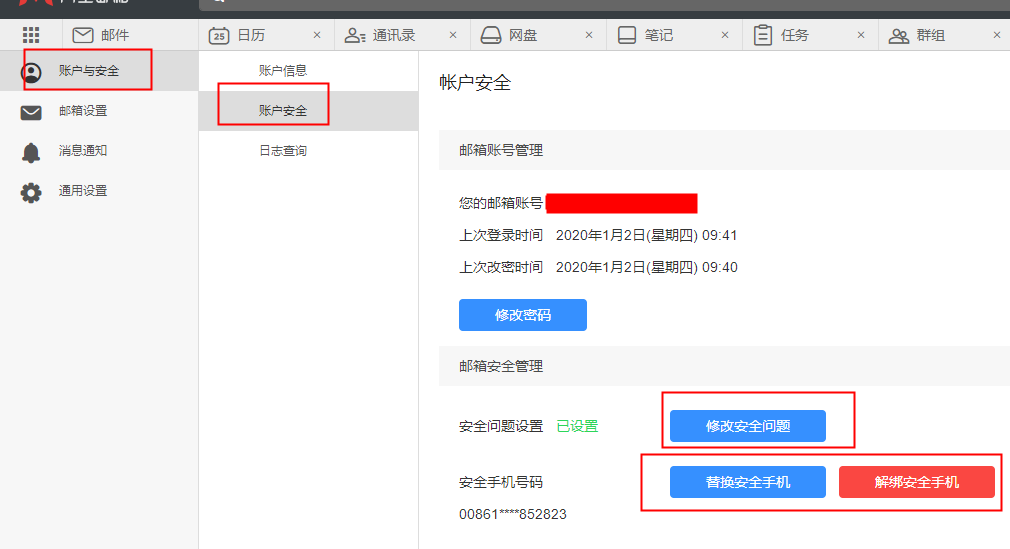Click the apps grid icon
Viewport: 1010px width, 549px height.
coord(30,35)
